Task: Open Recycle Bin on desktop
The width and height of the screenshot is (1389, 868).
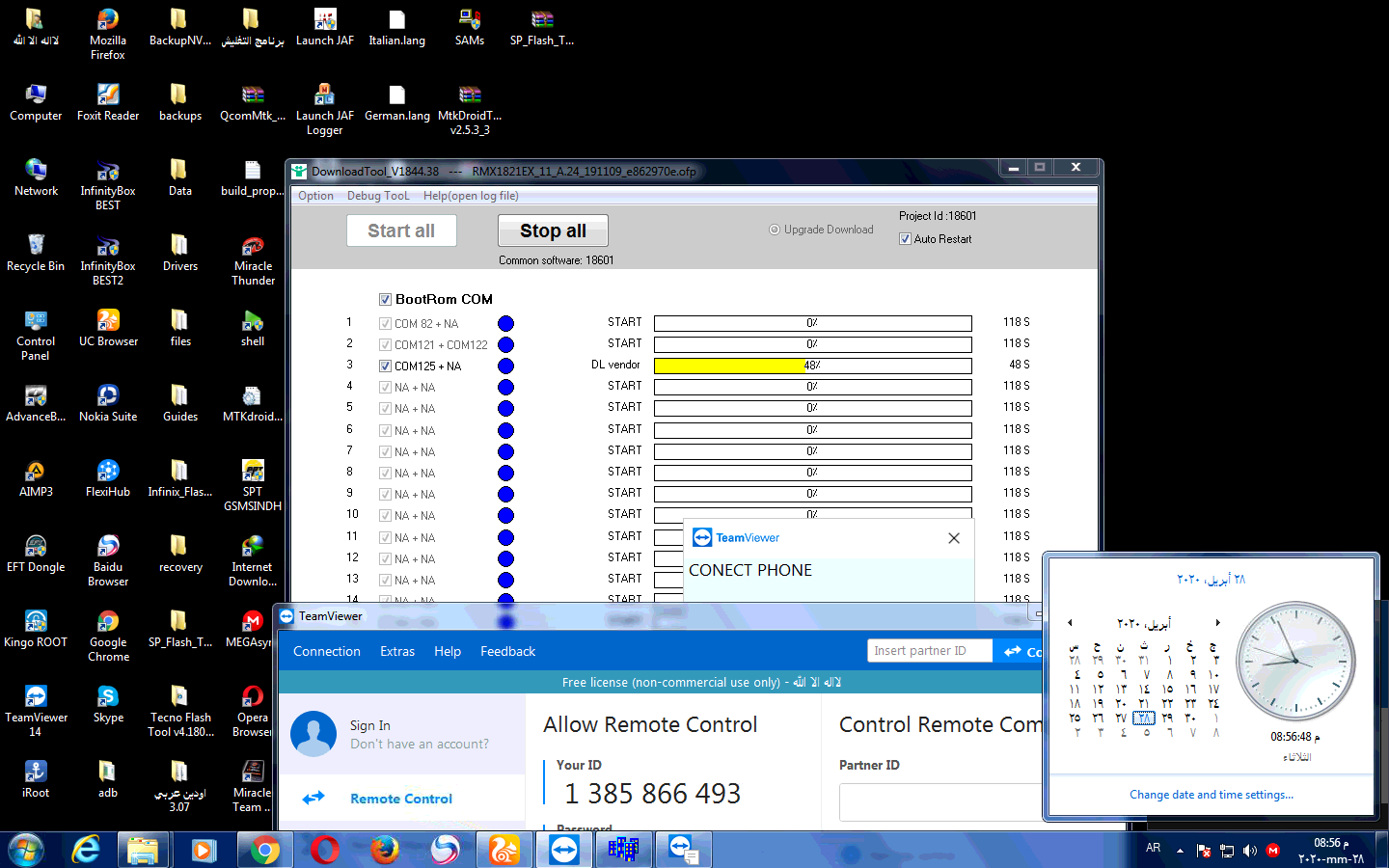Action: [36, 253]
